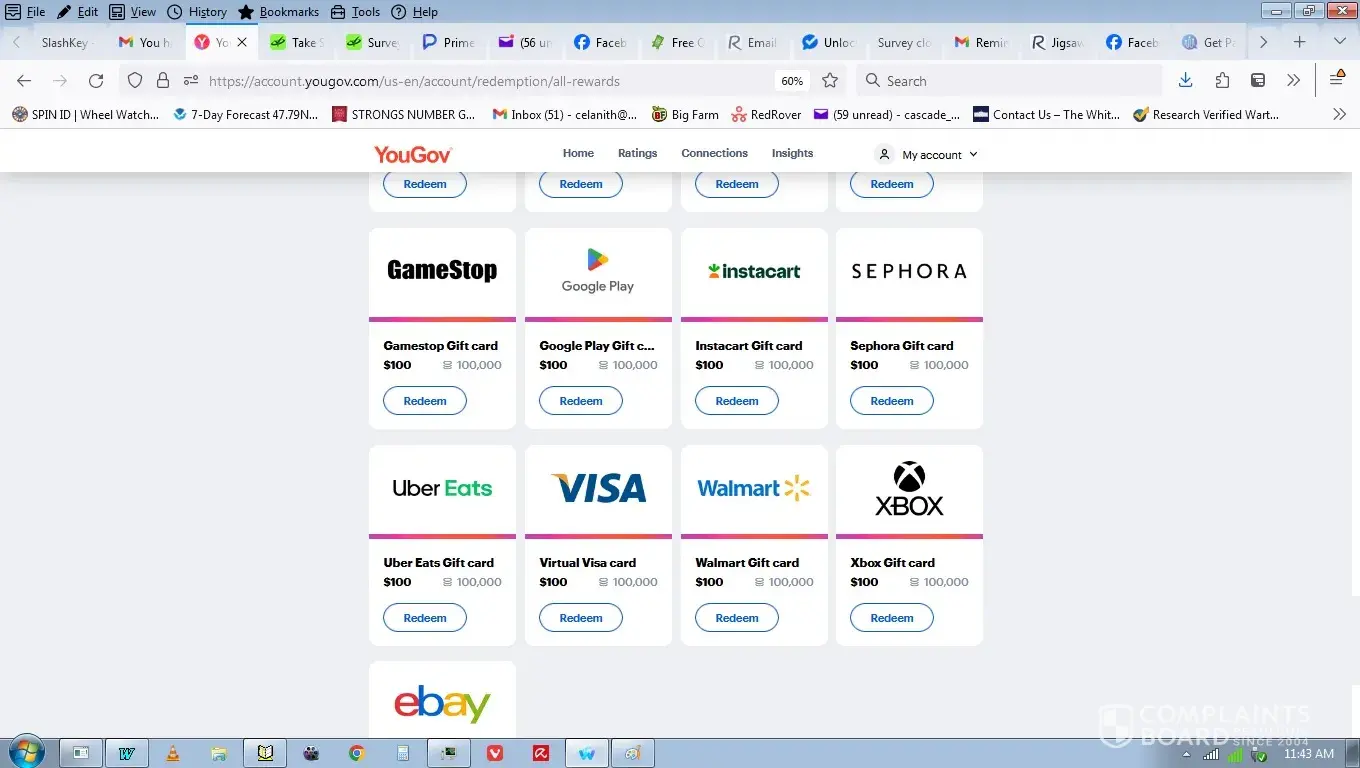This screenshot has width=1360, height=768.
Task: Open the Firefox application menu
Action: tap(1337, 81)
